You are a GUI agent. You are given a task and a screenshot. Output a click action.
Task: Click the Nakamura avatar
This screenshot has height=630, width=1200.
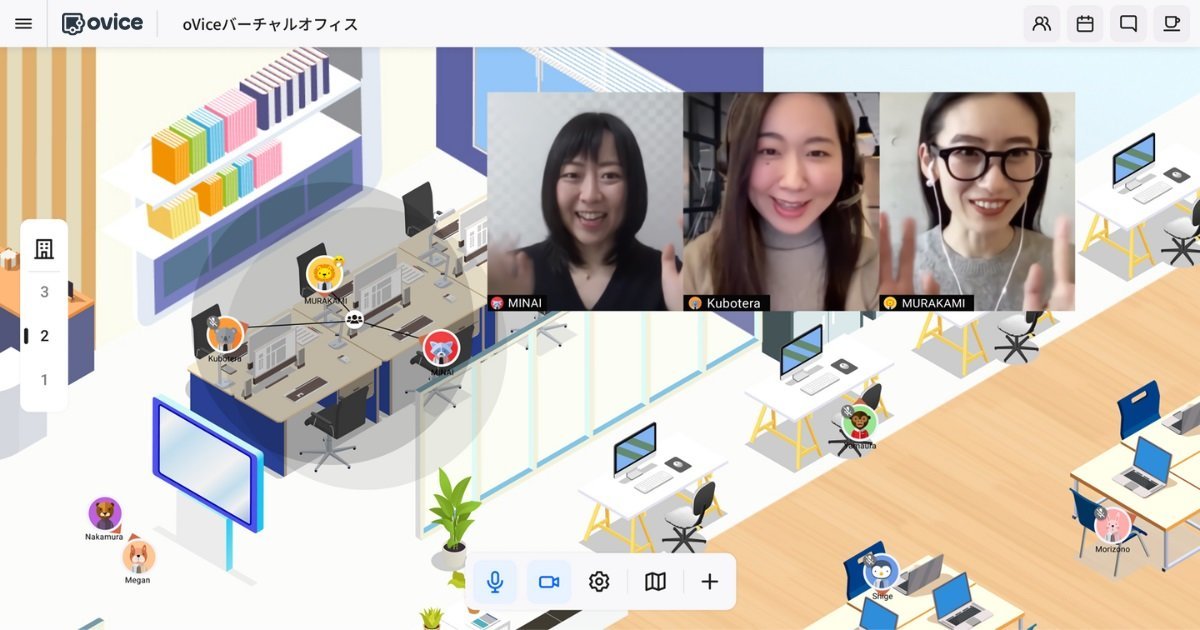105,514
